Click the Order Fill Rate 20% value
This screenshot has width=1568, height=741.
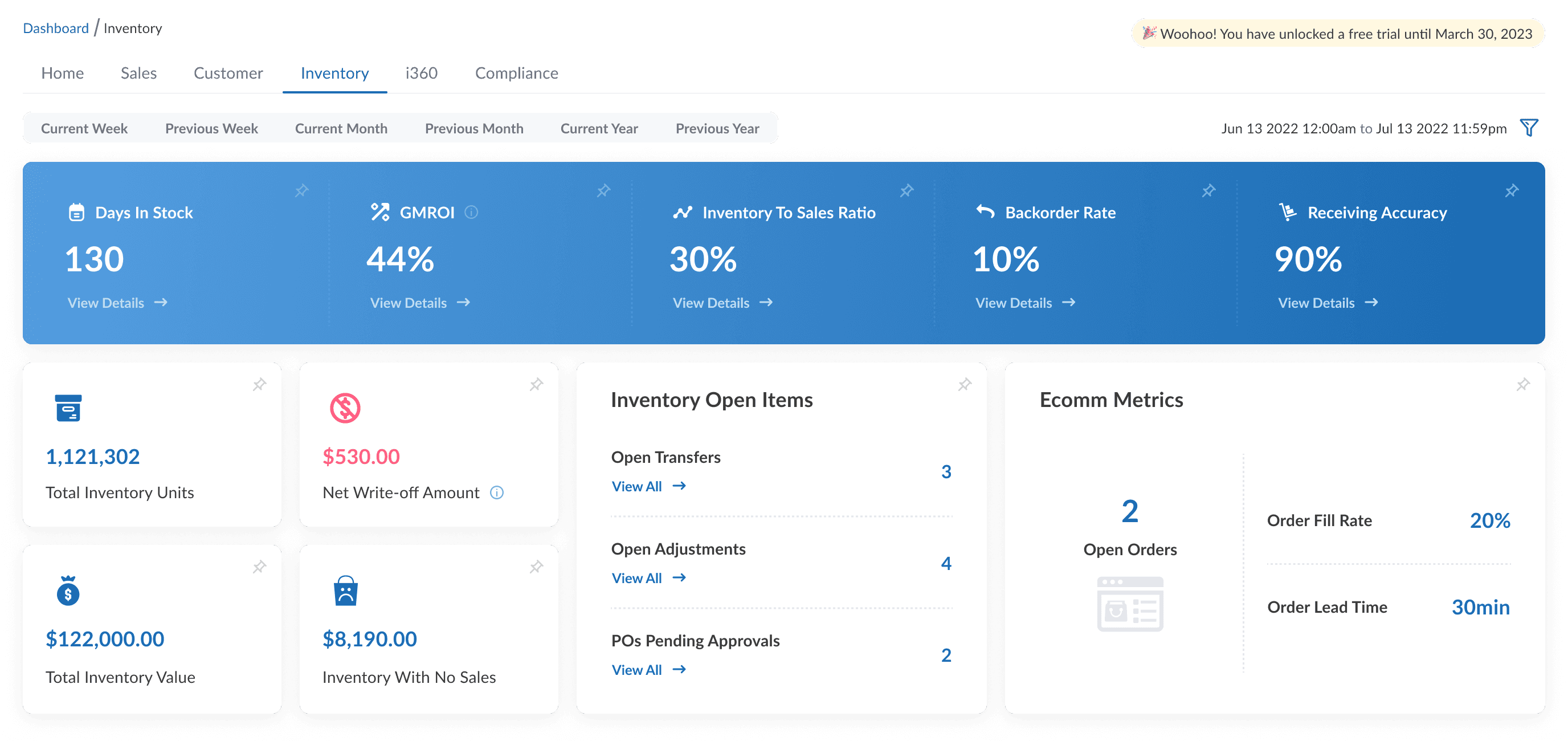(x=1489, y=520)
